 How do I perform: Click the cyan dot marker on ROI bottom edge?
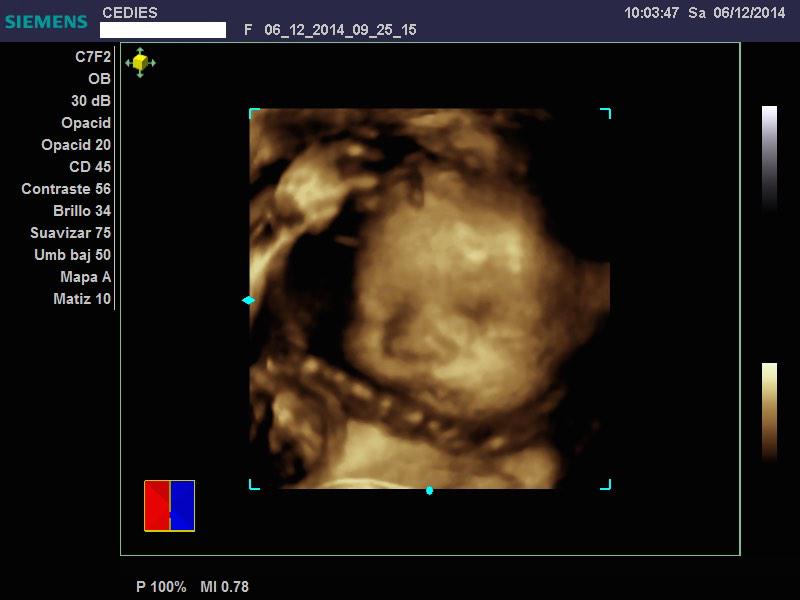click(430, 490)
